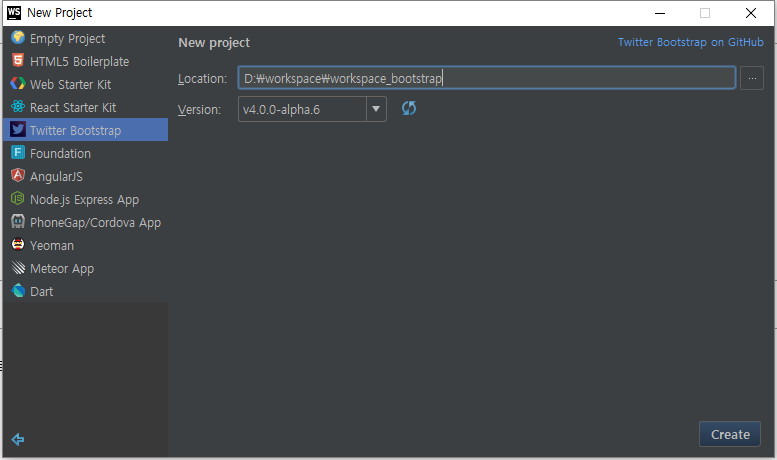Click the back arrow icon at bottom-left
777x460 pixels.
[18, 439]
